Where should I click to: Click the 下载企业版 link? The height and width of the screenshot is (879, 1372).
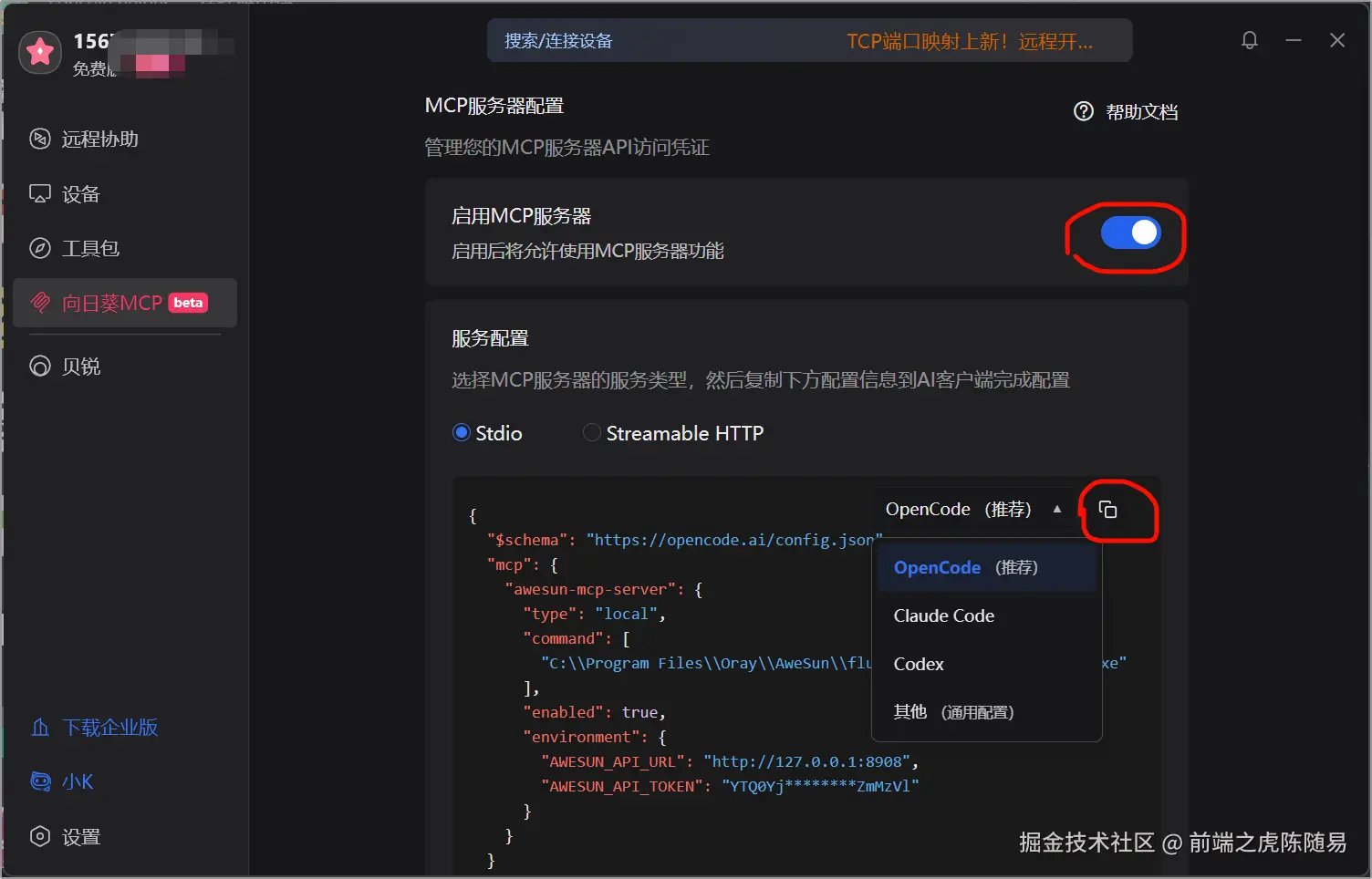(109, 728)
